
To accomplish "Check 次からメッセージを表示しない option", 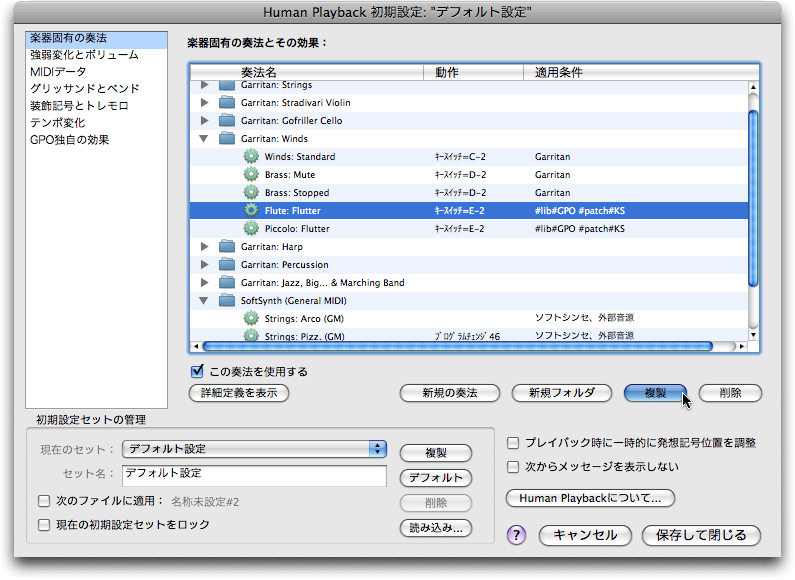I will click(513, 466).
